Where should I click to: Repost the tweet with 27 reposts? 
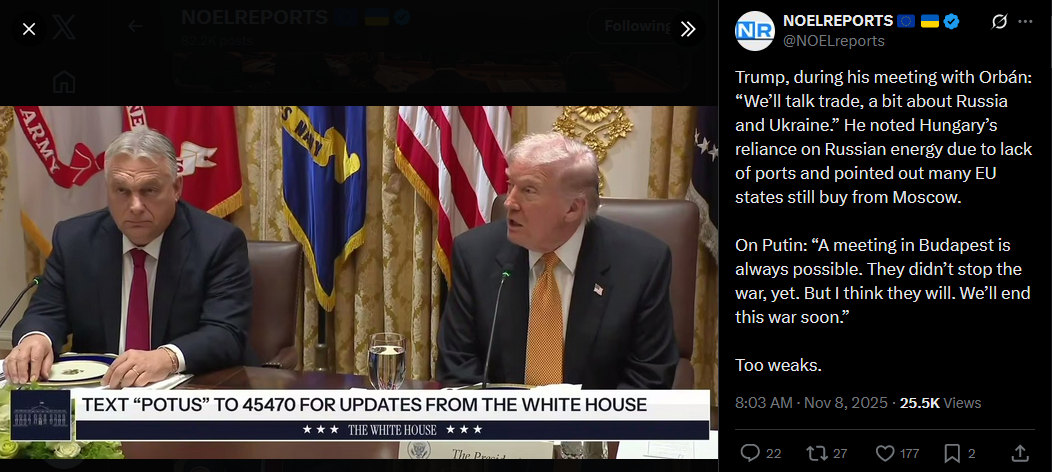(x=827, y=454)
